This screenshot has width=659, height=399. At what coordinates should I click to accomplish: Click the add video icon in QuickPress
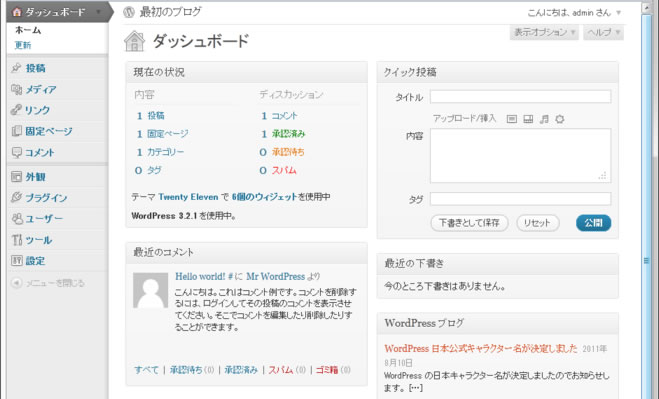(x=528, y=119)
